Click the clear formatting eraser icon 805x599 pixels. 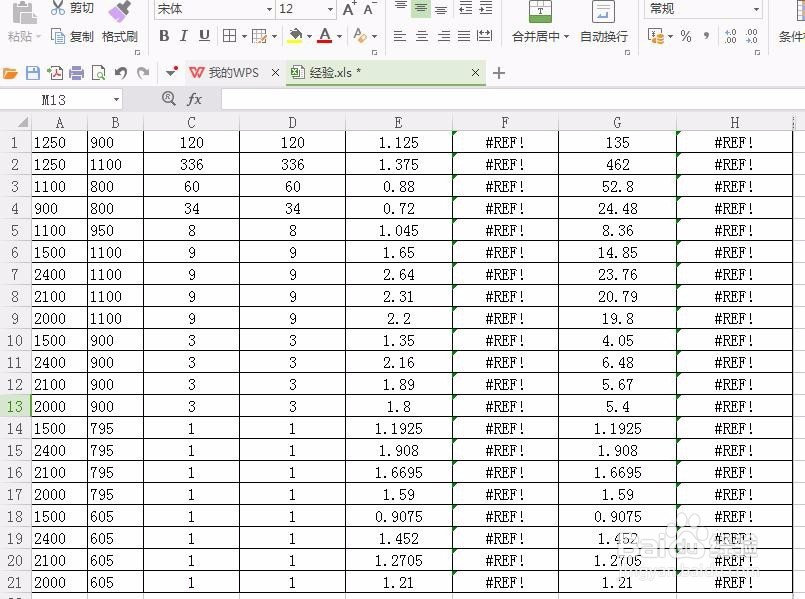(x=360, y=36)
